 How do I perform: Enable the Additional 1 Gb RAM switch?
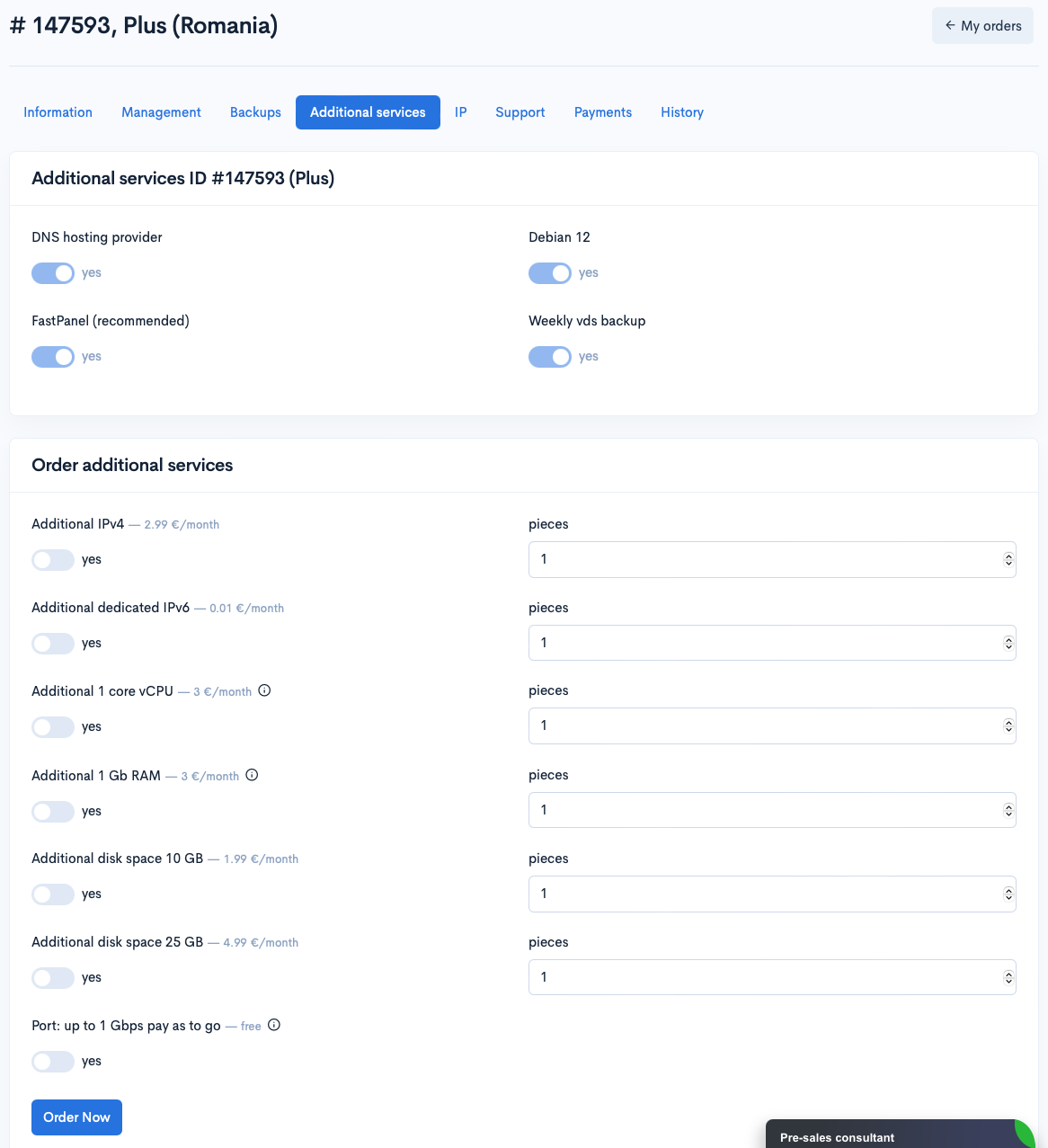53,812
